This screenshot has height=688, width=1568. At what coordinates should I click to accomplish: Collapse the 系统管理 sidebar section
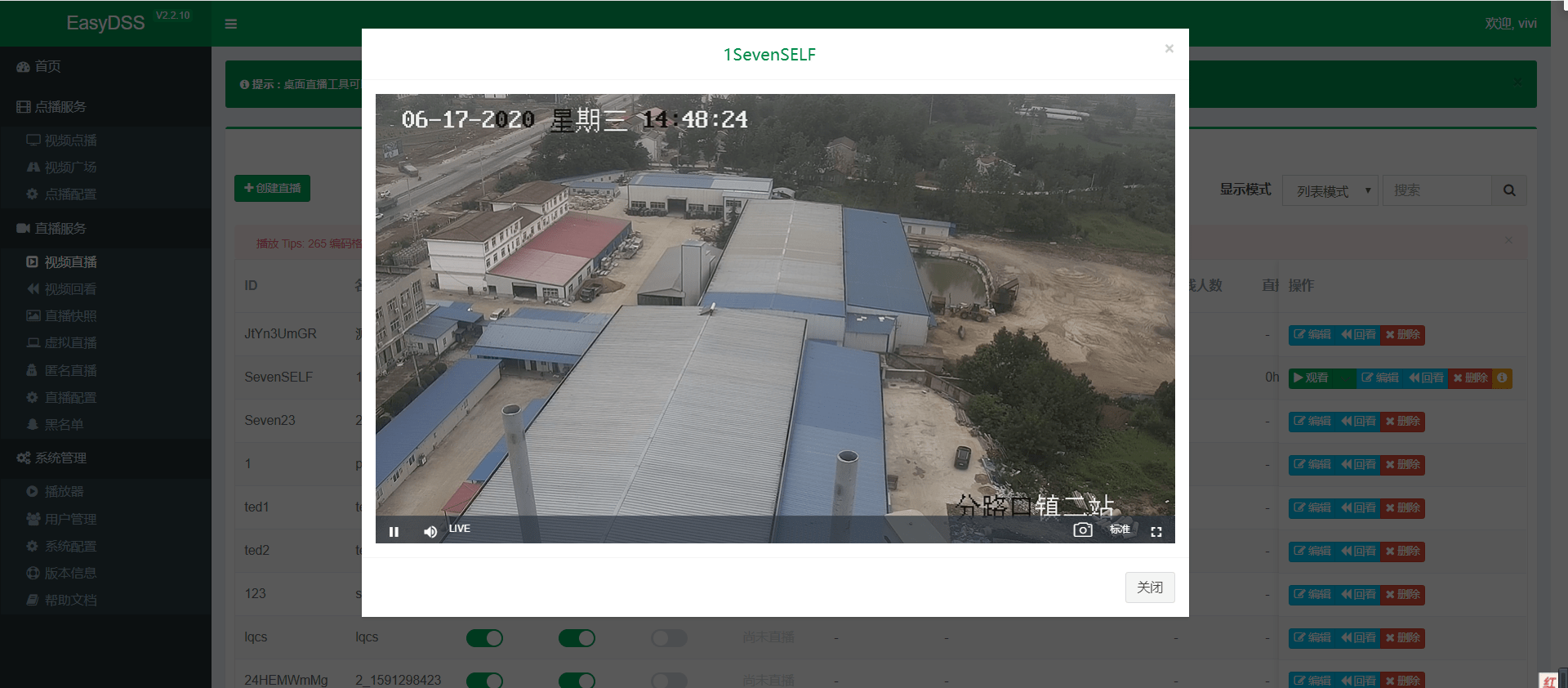coord(105,458)
